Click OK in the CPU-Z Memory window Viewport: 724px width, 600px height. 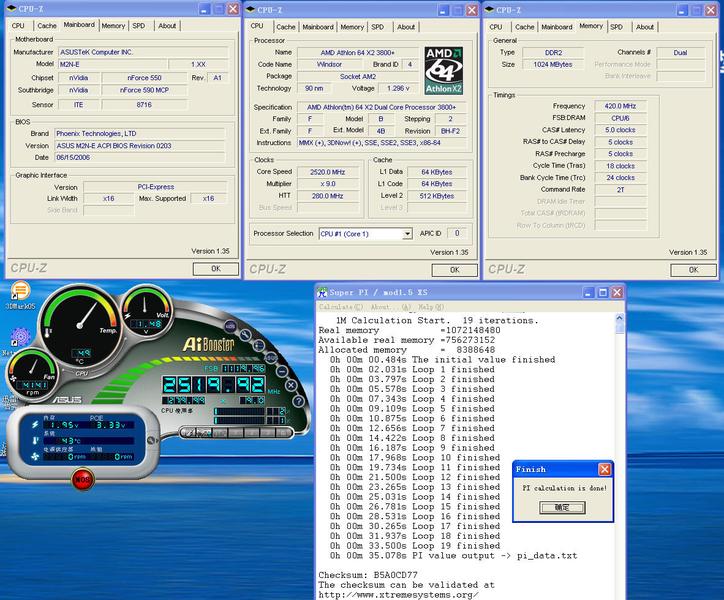[693, 270]
